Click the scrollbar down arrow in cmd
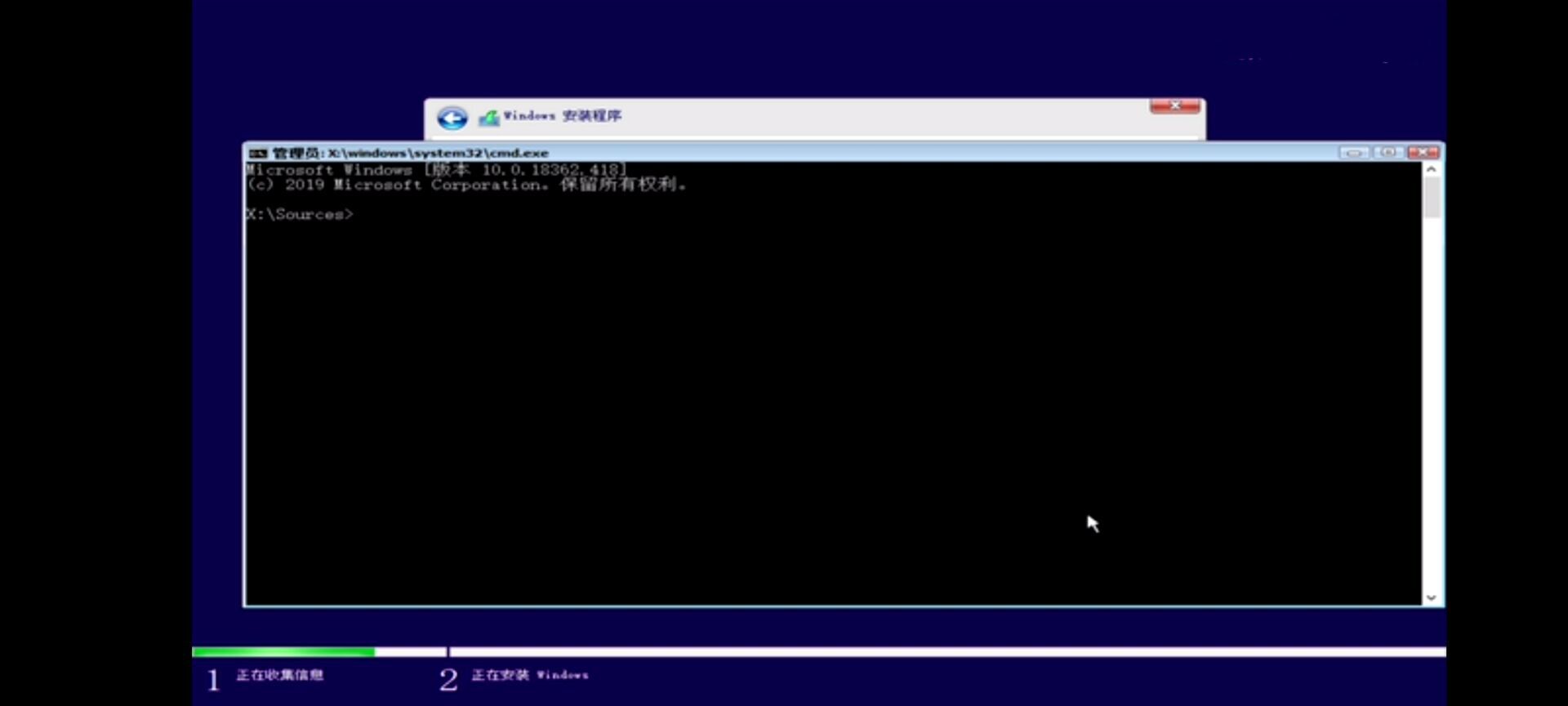This screenshot has height=706, width=1568. (1431, 597)
